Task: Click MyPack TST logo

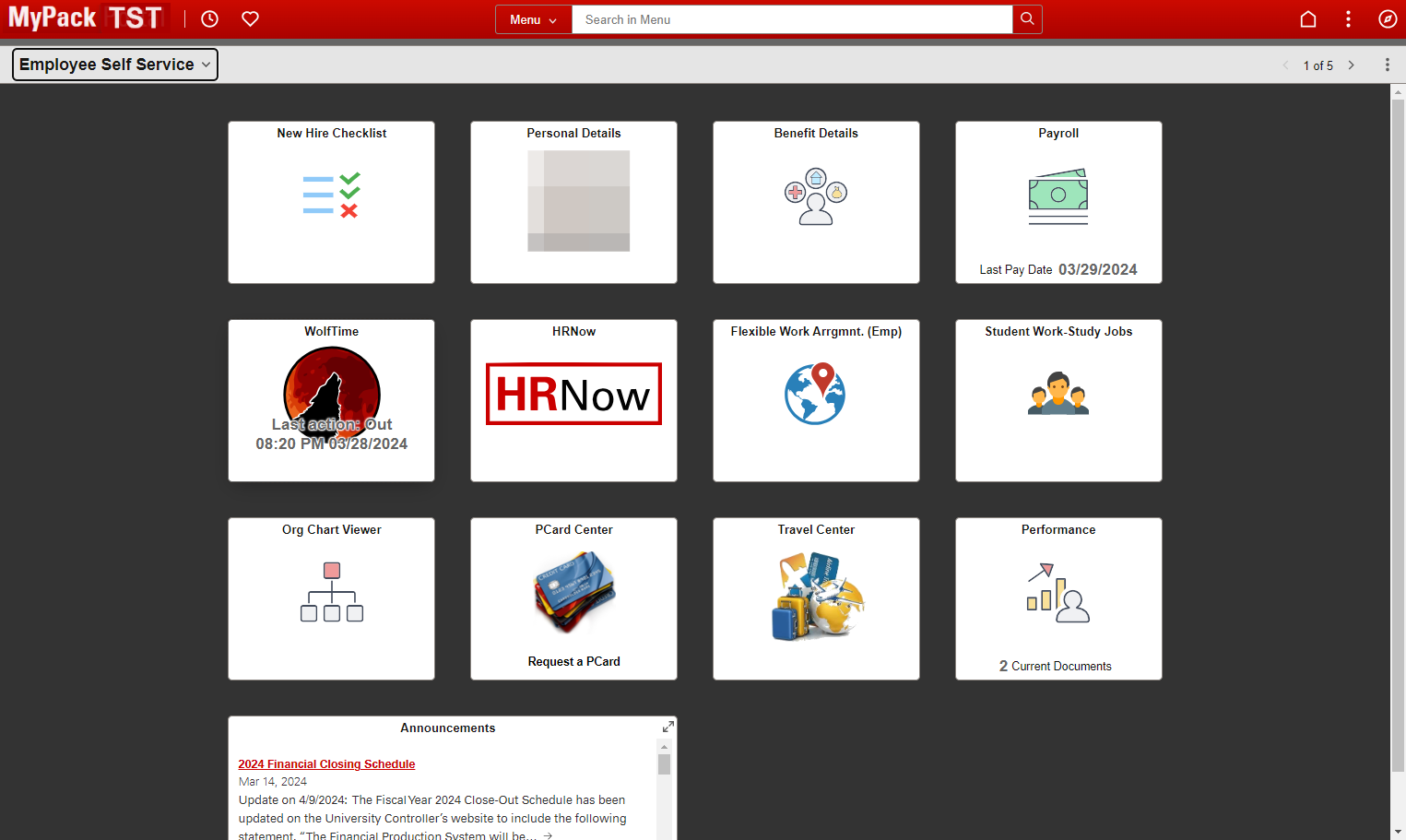Action: 86,18
